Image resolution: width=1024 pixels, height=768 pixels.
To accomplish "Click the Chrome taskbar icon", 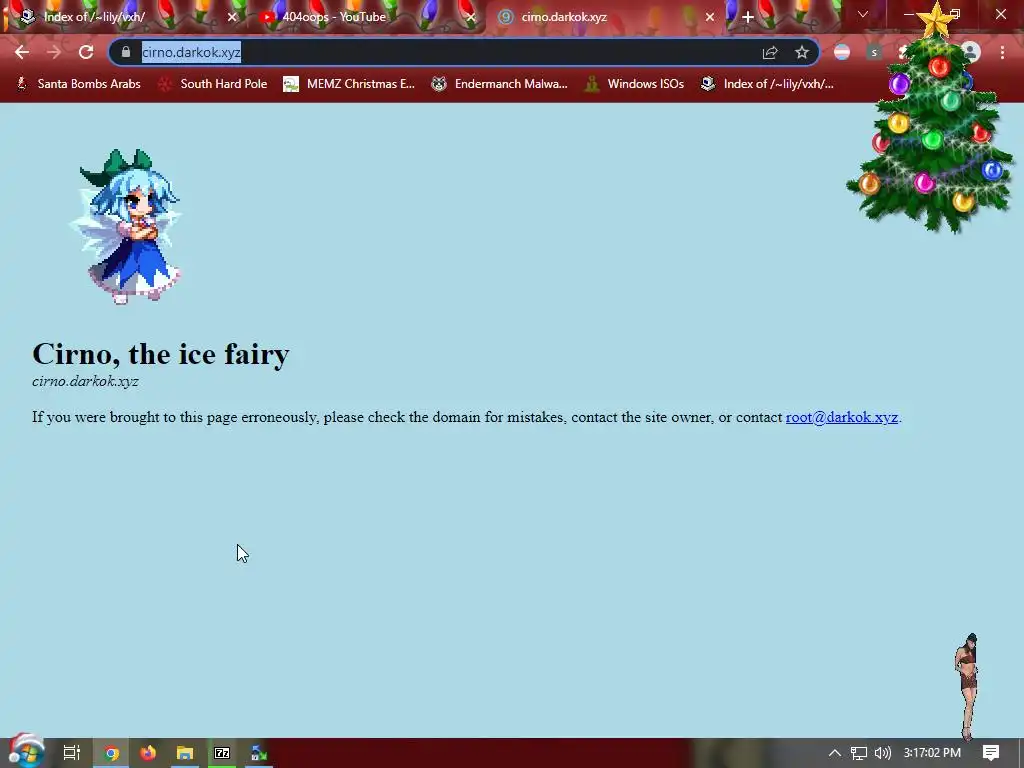I will click(x=112, y=753).
